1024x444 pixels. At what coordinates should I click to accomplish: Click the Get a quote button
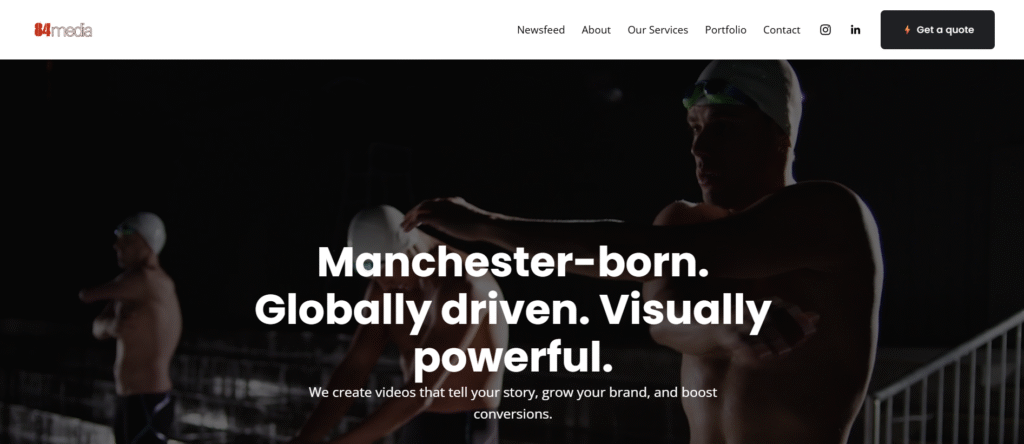tap(937, 29)
